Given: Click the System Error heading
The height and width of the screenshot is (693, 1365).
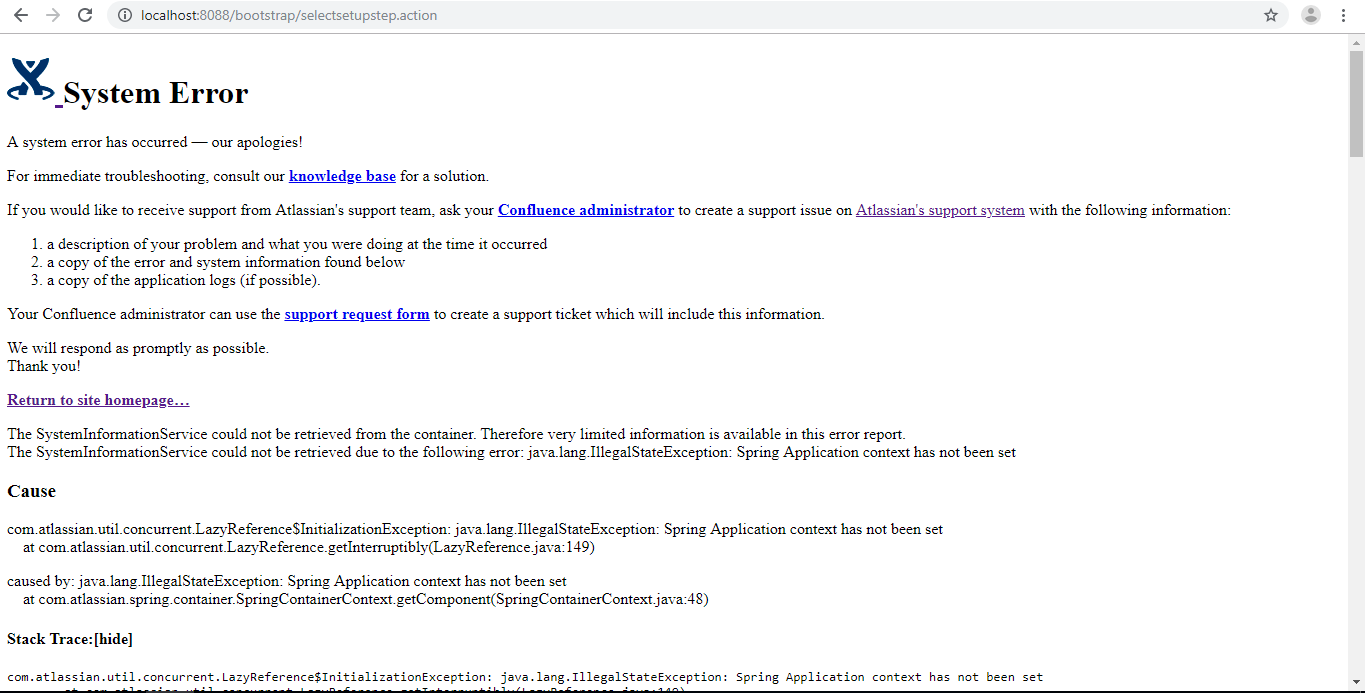Looking at the screenshot, I should (155, 93).
